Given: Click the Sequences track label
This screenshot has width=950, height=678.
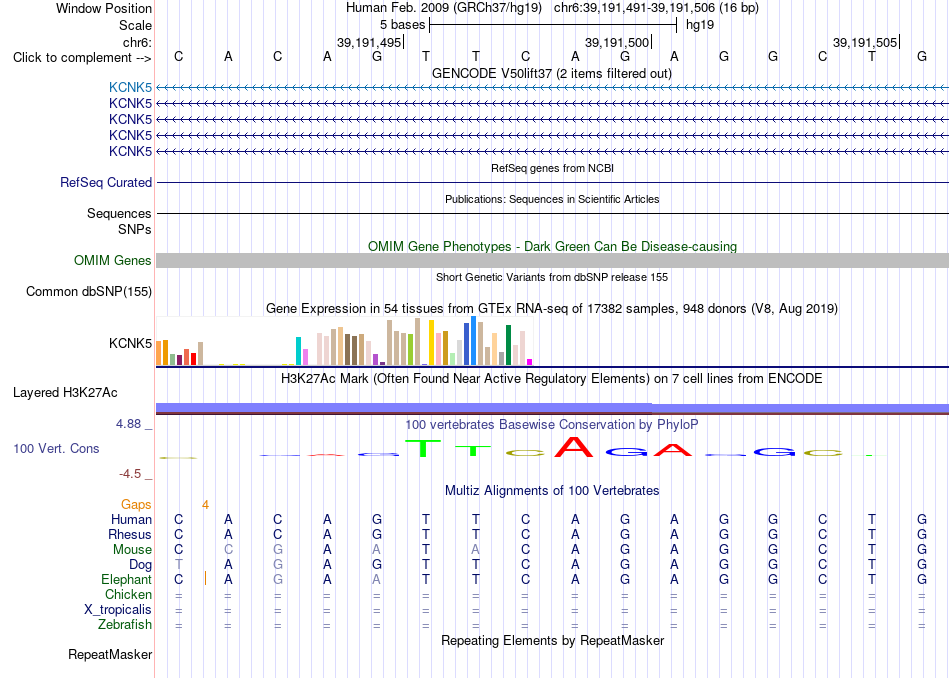Looking at the screenshot, I should pyautogui.click(x=119, y=213).
